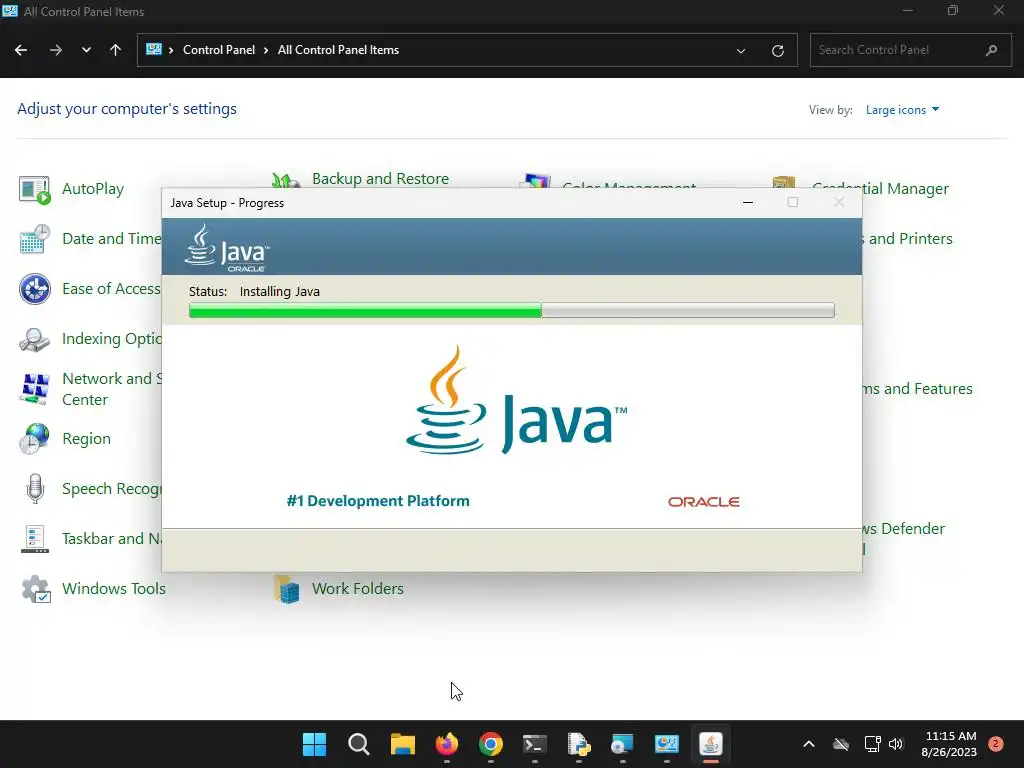
Task: Open the Windows Tools text link
Action: tap(114, 588)
